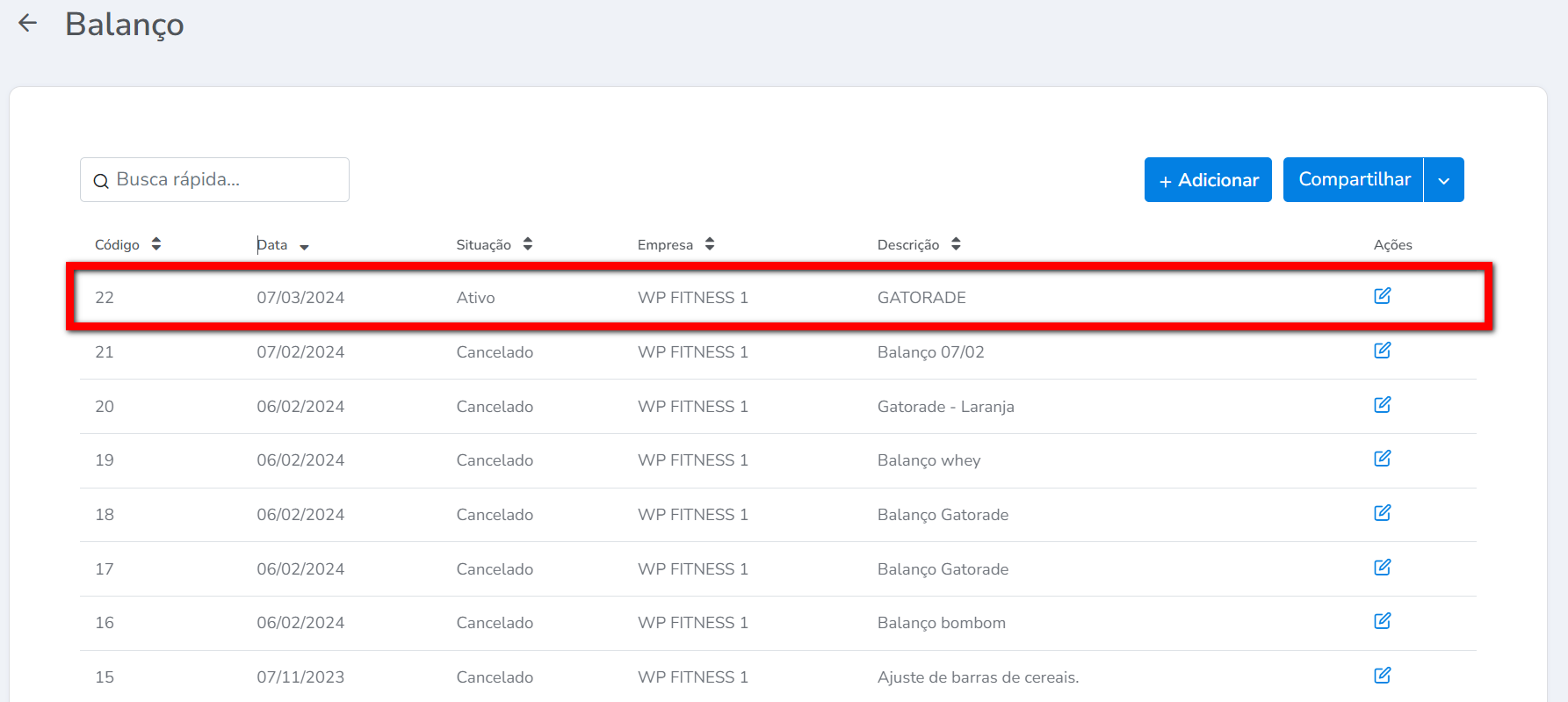Click the back arrow next to Balanço

(x=28, y=24)
